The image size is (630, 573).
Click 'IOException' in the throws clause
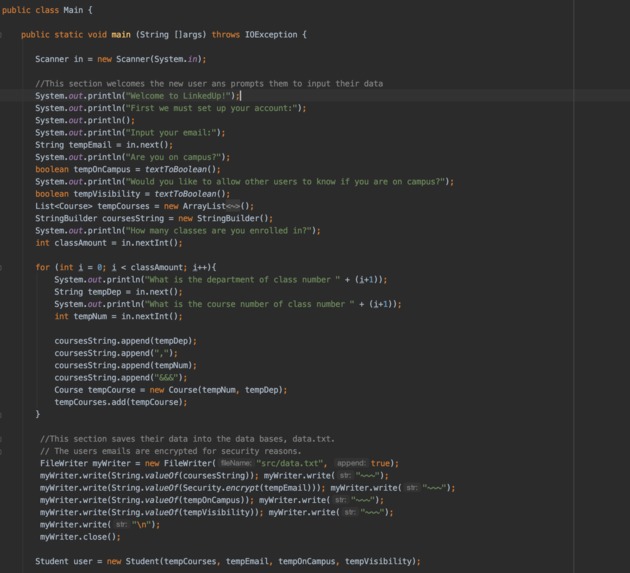pyautogui.click(x=271, y=35)
